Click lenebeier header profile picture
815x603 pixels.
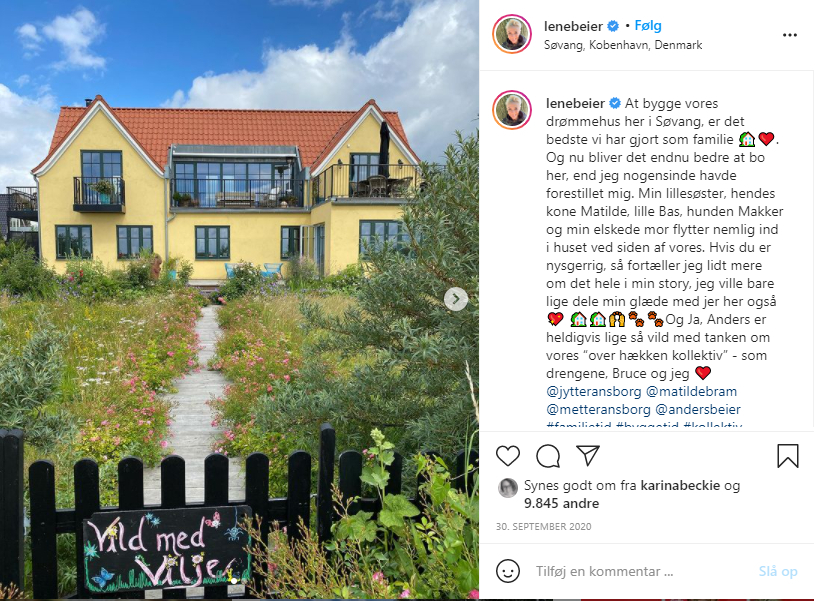[512, 34]
